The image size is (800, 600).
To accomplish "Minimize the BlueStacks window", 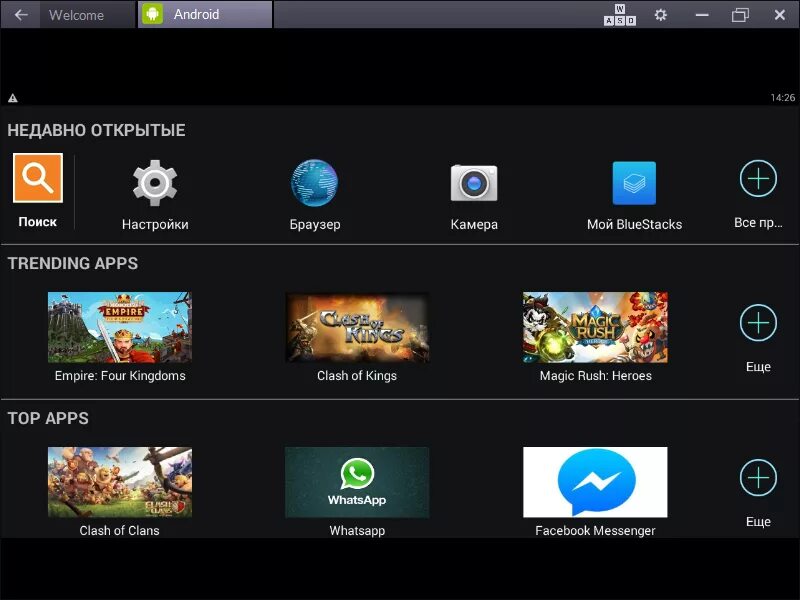I will [x=702, y=15].
